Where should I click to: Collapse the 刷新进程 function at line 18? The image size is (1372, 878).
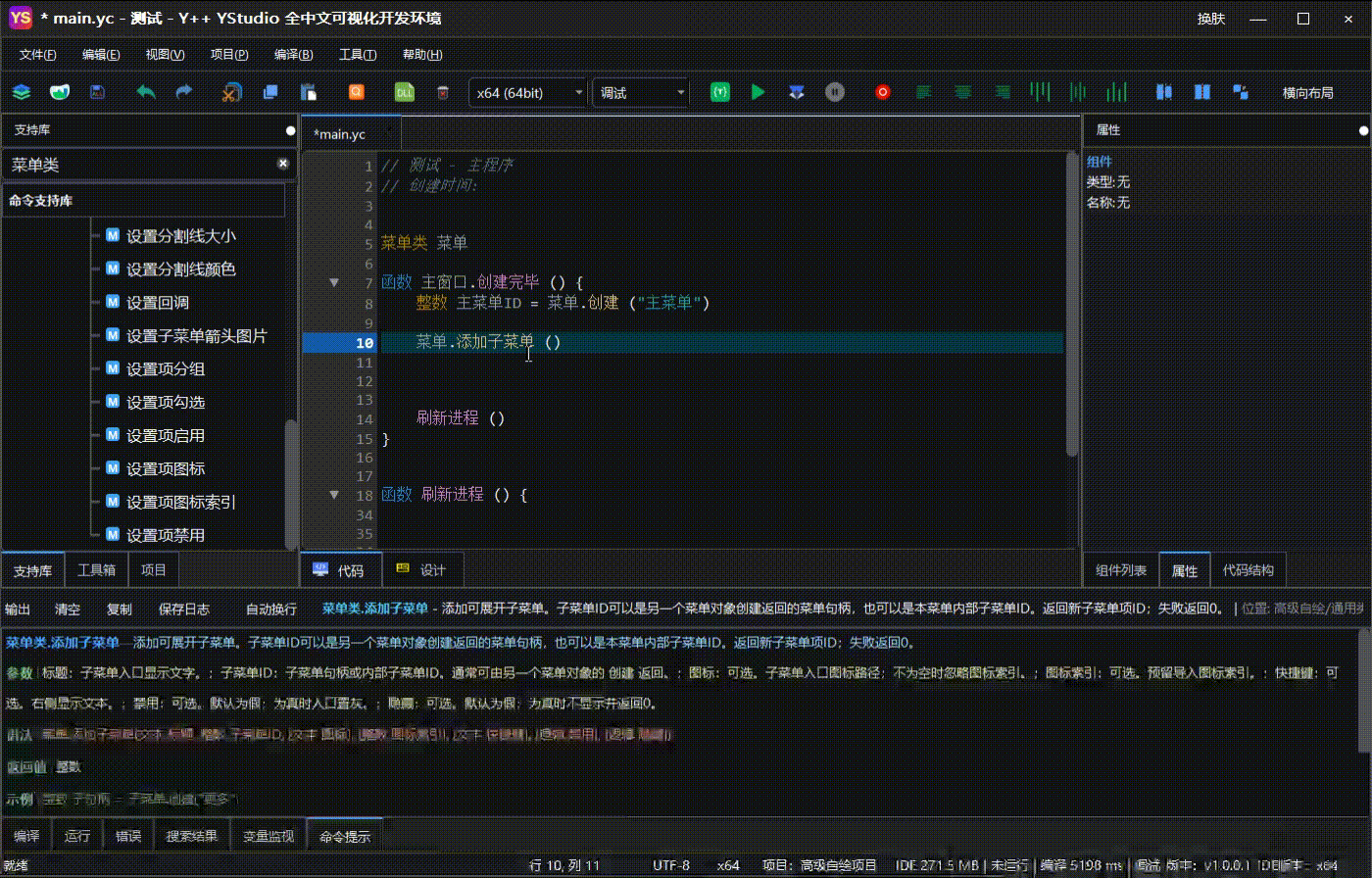pyautogui.click(x=334, y=495)
